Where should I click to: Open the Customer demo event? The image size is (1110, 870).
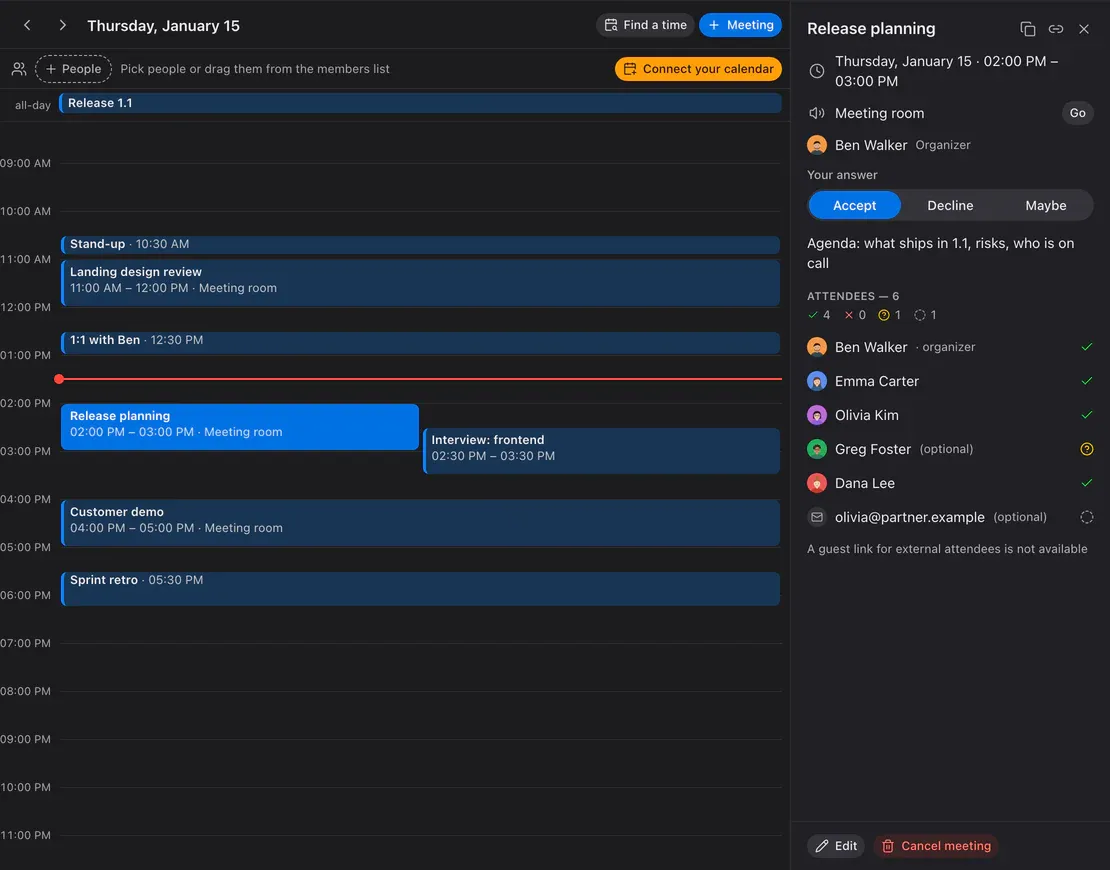[x=420, y=522]
